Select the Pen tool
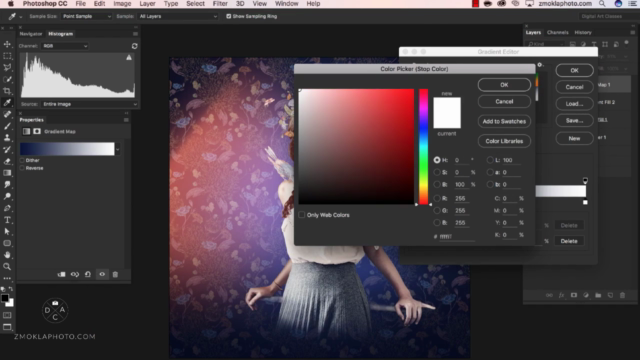 [7, 208]
